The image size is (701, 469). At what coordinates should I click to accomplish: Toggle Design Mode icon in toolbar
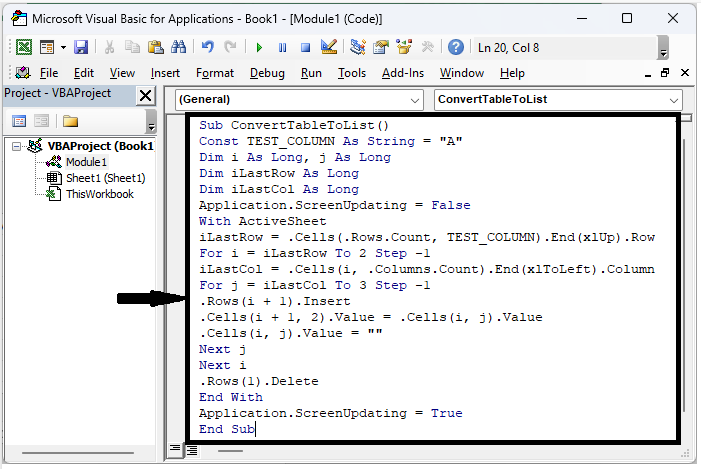327,47
